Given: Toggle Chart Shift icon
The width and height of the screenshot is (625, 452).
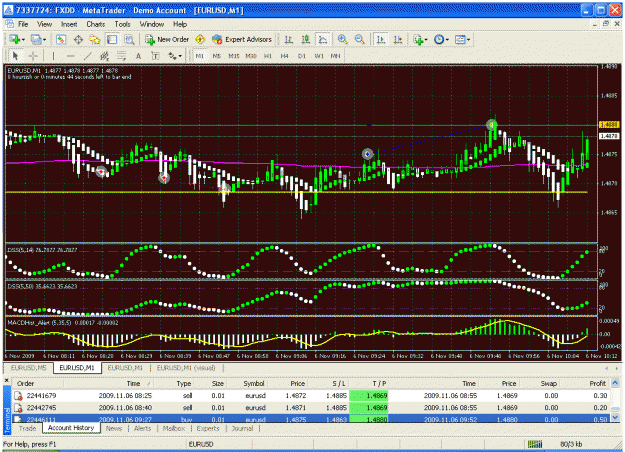Looking at the screenshot, I should tap(398, 39).
